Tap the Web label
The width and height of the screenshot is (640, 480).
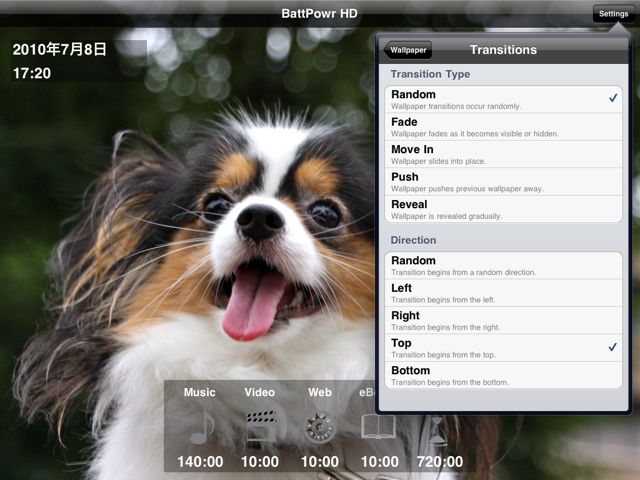pyautogui.click(x=320, y=392)
